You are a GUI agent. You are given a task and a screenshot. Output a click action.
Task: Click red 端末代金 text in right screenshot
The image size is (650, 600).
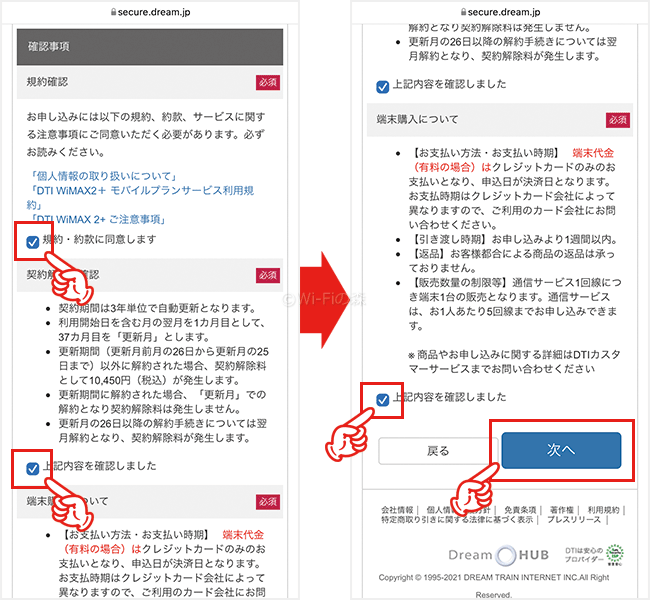tap(593, 153)
